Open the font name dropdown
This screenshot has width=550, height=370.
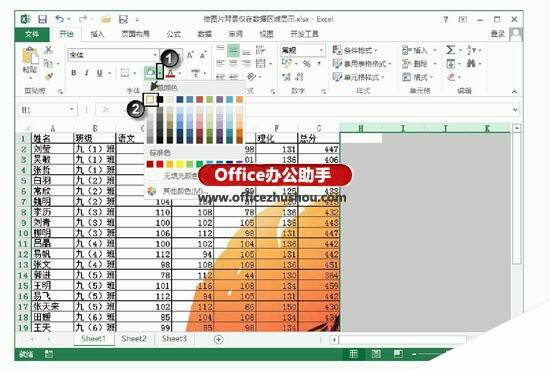[x=155, y=55]
